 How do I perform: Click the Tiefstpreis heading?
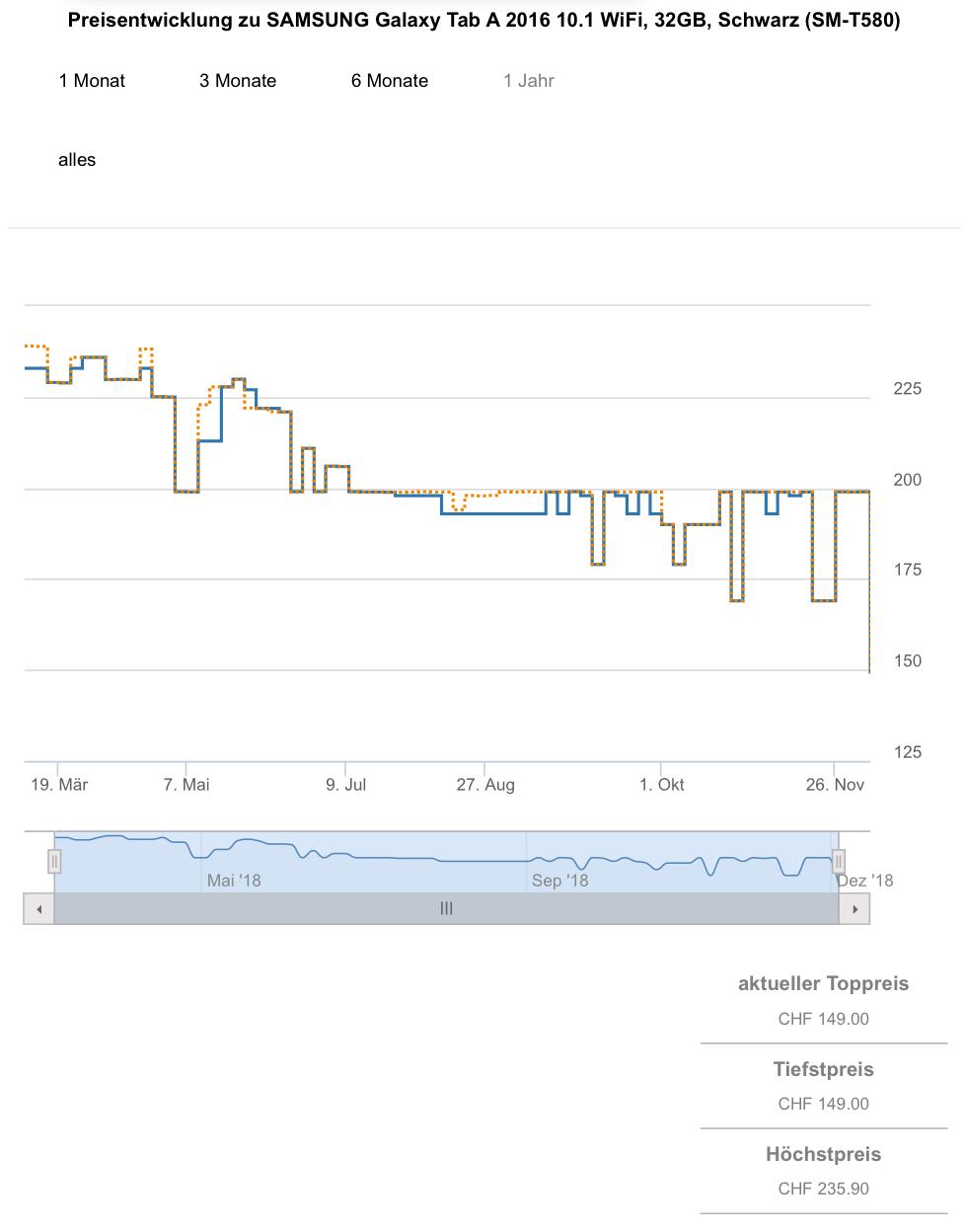pyautogui.click(x=823, y=1069)
